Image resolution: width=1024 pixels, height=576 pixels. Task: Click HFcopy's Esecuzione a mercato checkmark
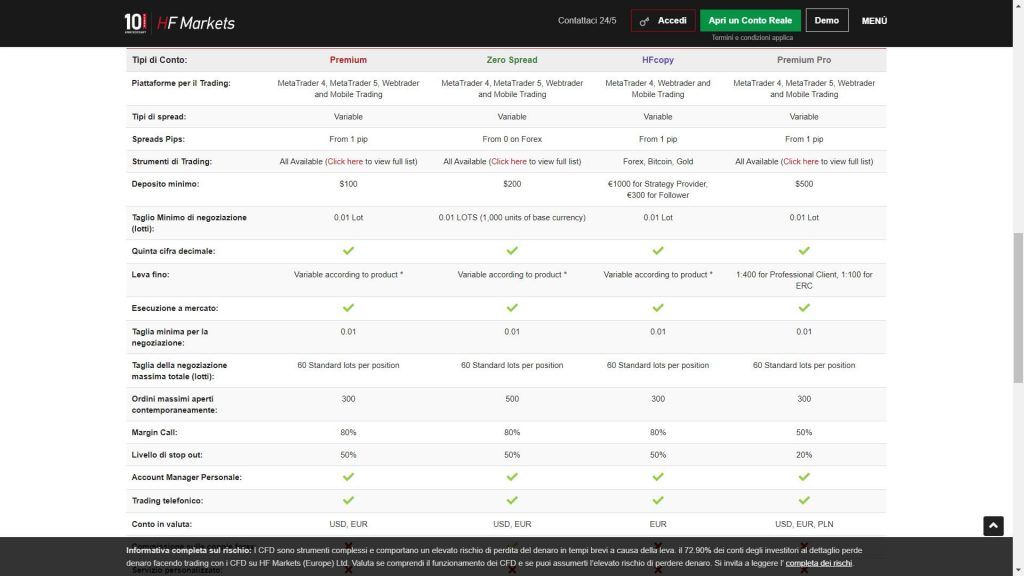click(x=658, y=308)
